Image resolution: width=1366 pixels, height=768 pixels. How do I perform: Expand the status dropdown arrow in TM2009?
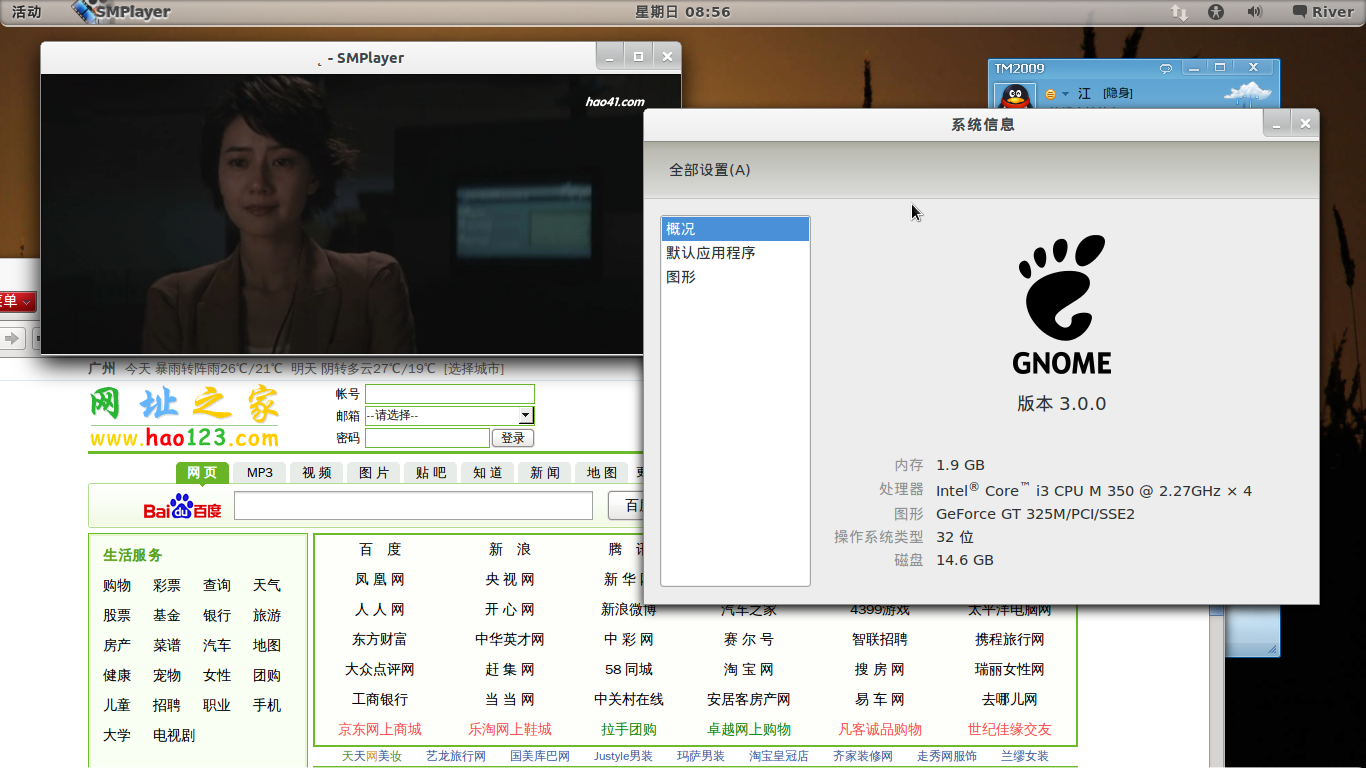[1066, 94]
